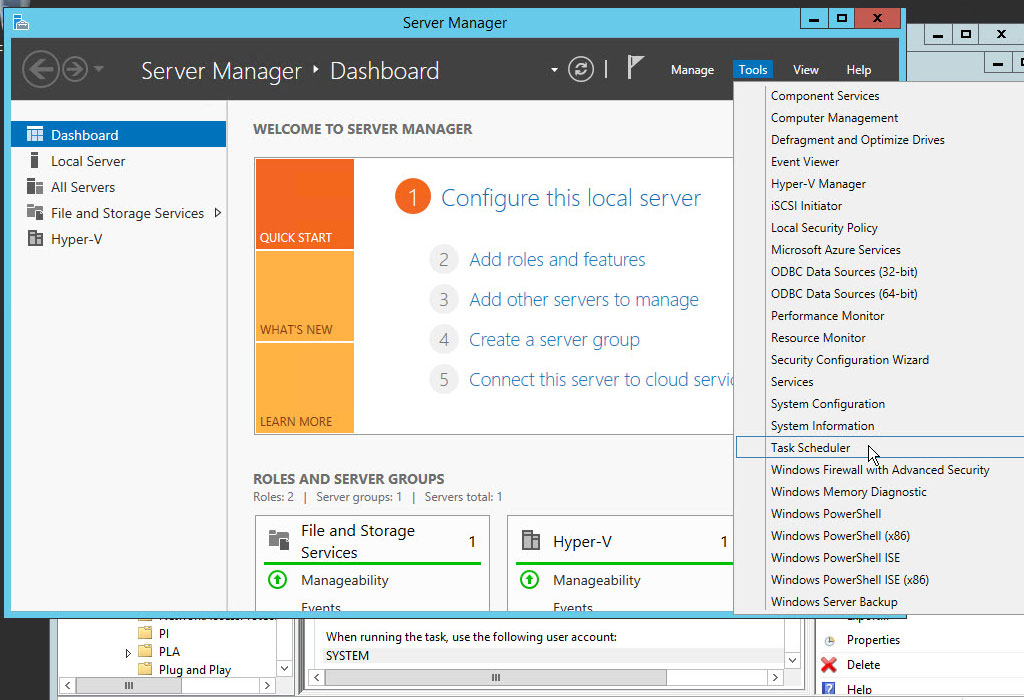The width and height of the screenshot is (1024, 700).
Task: Click background tree pane horizontal scrollbar thumb
Action: coord(129,686)
